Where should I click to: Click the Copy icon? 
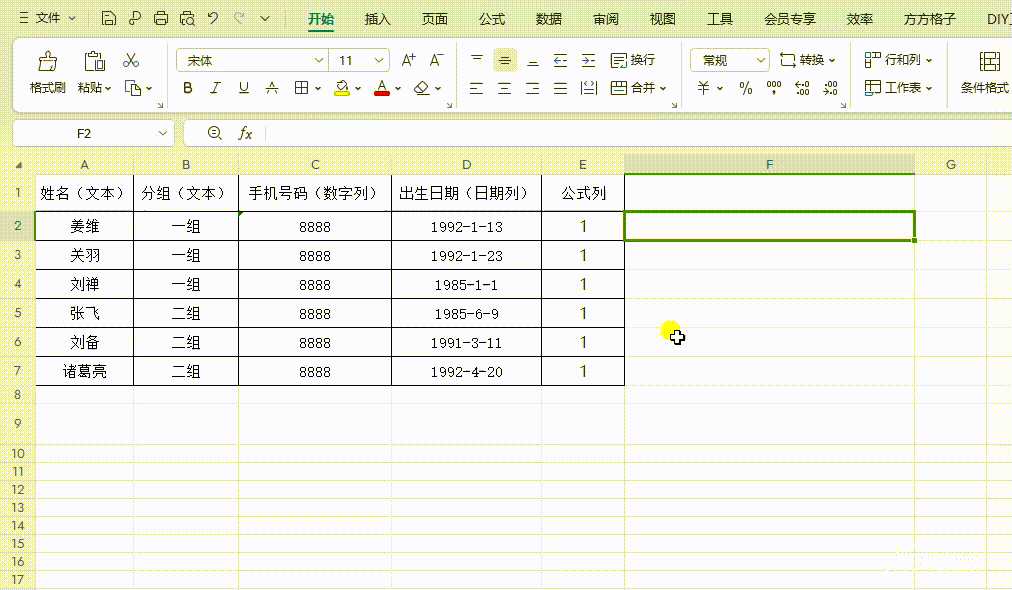(x=133, y=88)
